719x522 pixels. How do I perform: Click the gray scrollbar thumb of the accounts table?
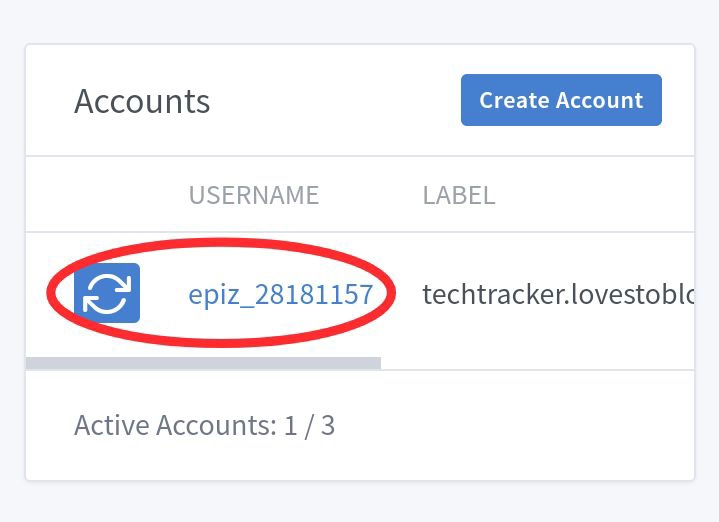pos(203,363)
